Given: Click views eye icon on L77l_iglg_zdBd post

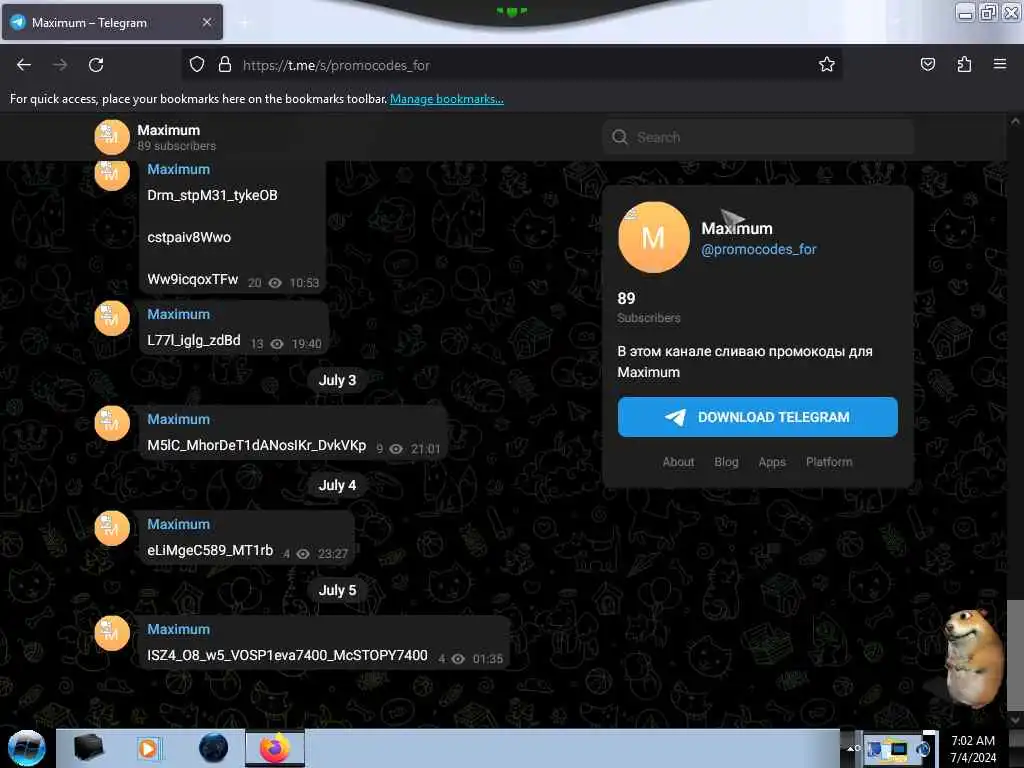Looking at the screenshot, I should pyautogui.click(x=277, y=344).
